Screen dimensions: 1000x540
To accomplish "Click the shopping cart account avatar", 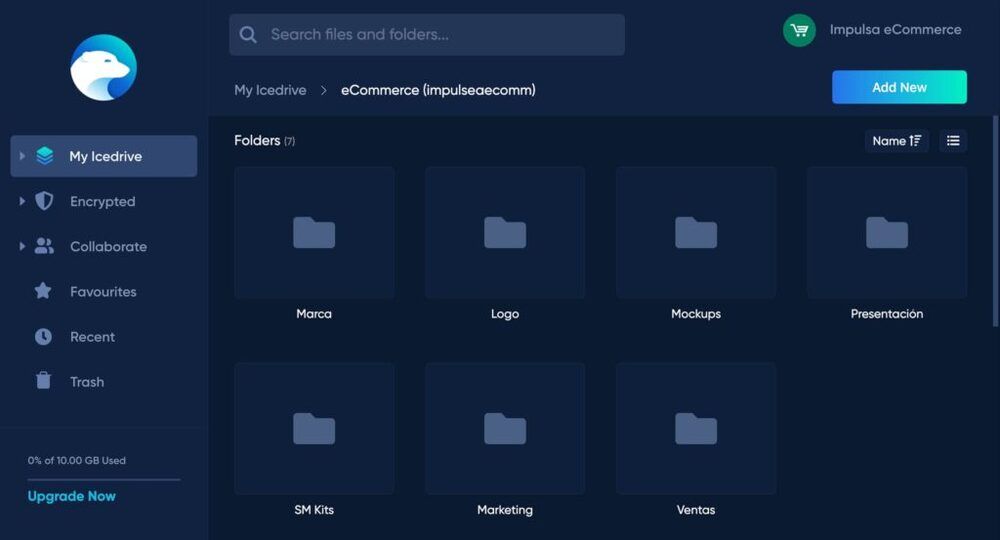I will [799, 30].
